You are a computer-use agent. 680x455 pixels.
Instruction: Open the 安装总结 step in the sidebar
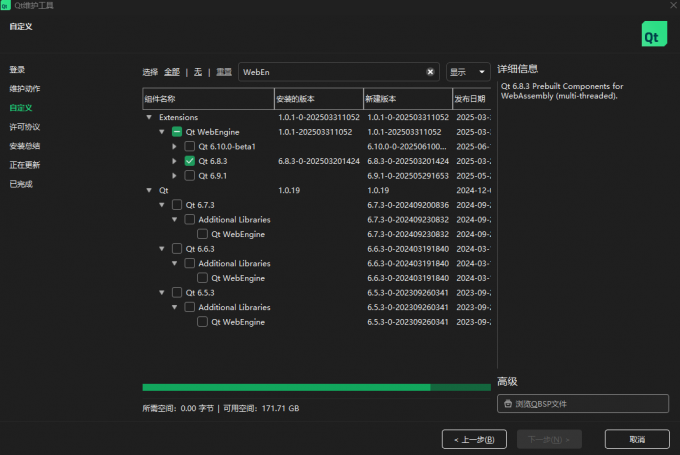pyautogui.click(x=25, y=146)
